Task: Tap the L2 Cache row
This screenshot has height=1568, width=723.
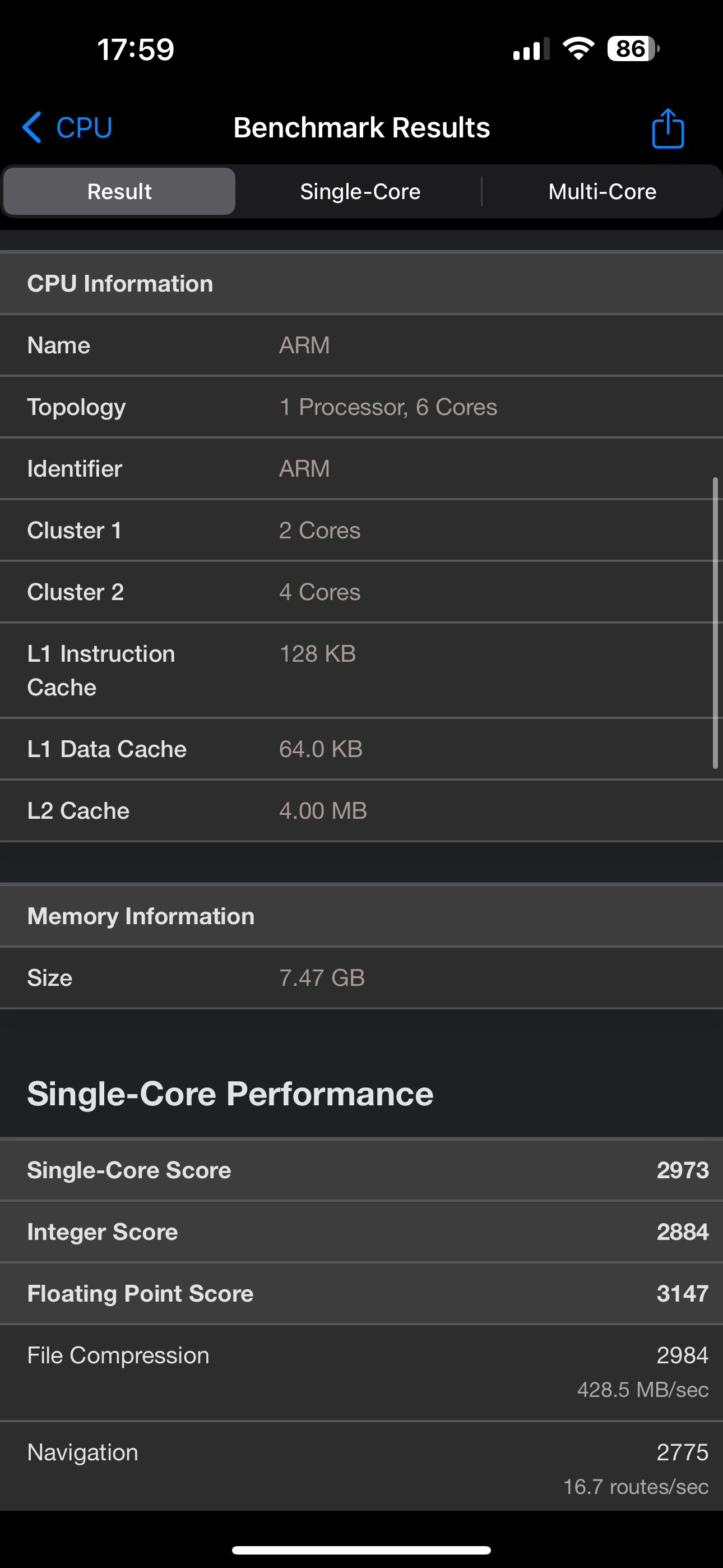Action: (361, 810)
